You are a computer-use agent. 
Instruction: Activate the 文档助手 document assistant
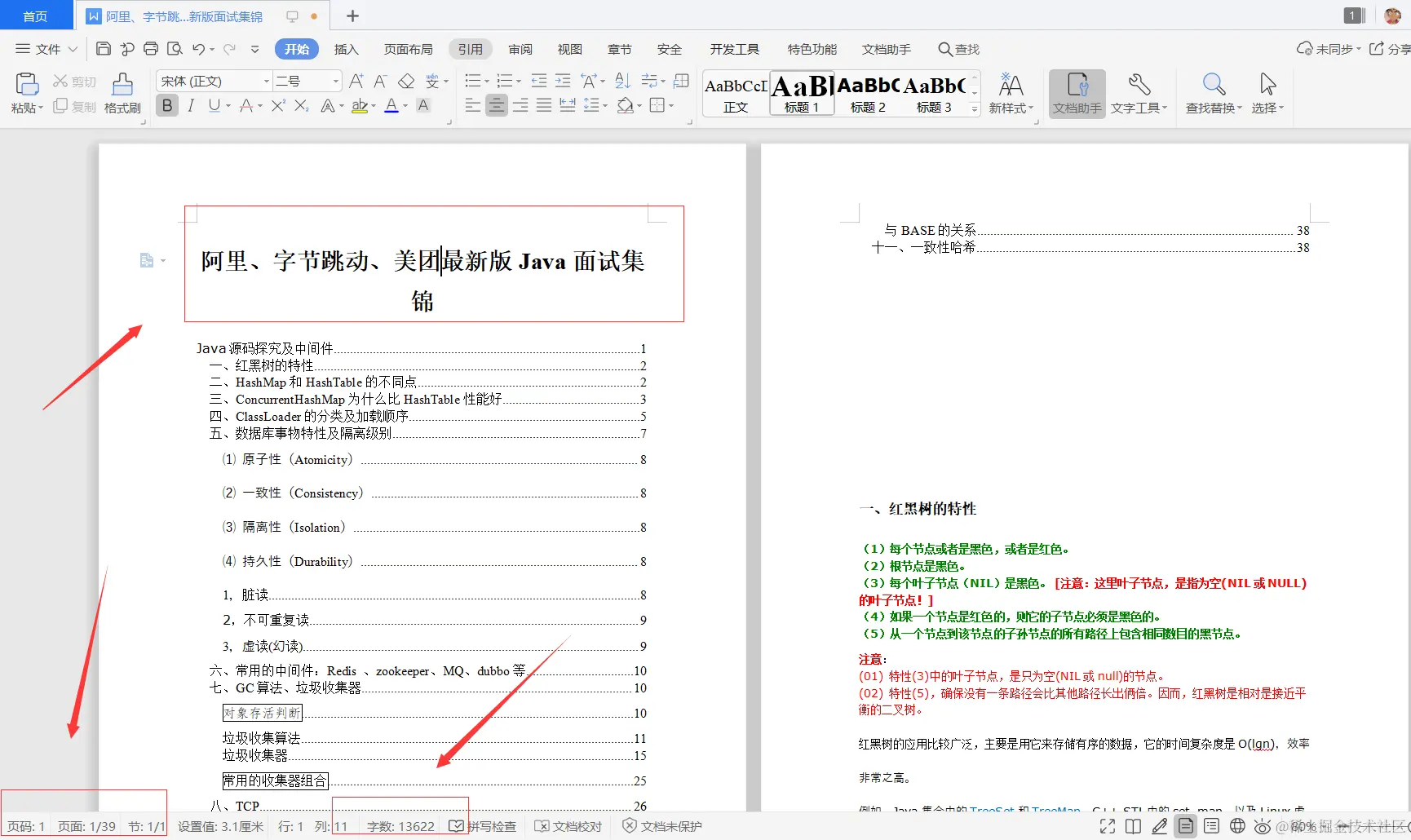[1077, 92]
